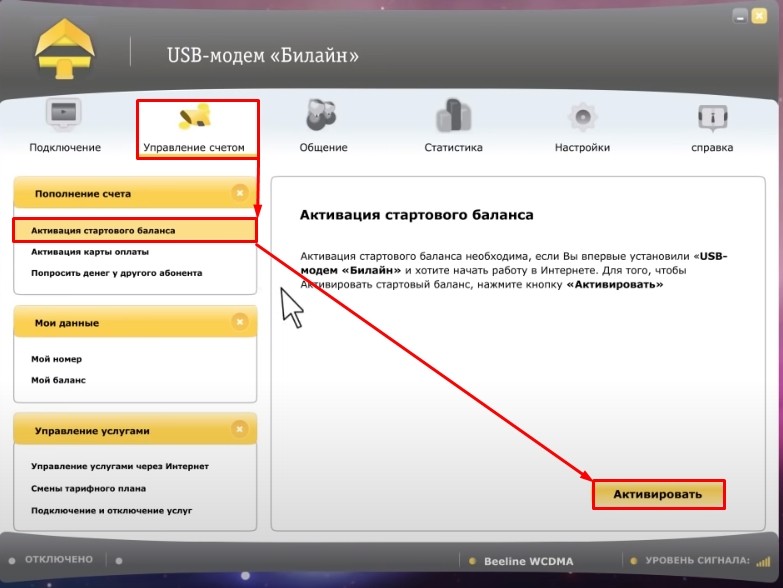Click the УРОВЕНЬ СИГНАЛА label
Viewport: 783px width, 588px height.
click(698, 561)
